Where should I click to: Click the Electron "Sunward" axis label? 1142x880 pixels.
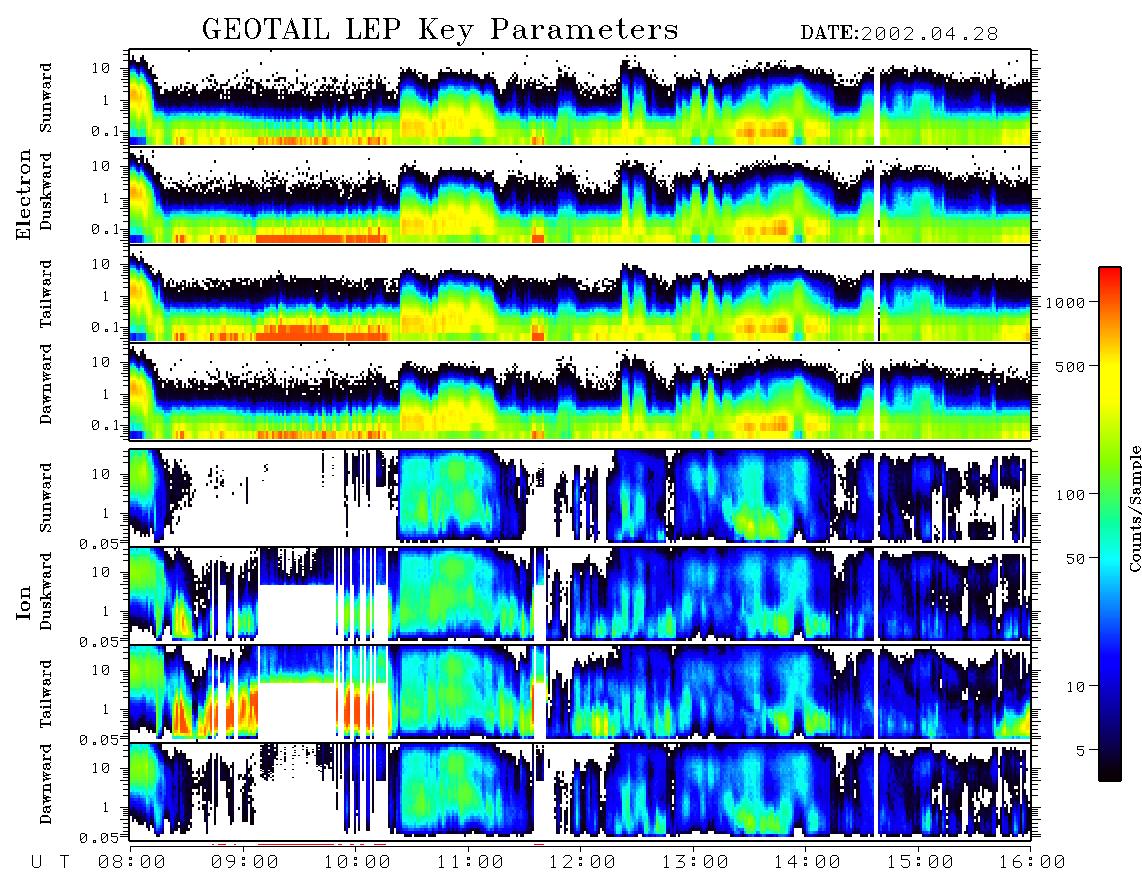click(46, 98)
